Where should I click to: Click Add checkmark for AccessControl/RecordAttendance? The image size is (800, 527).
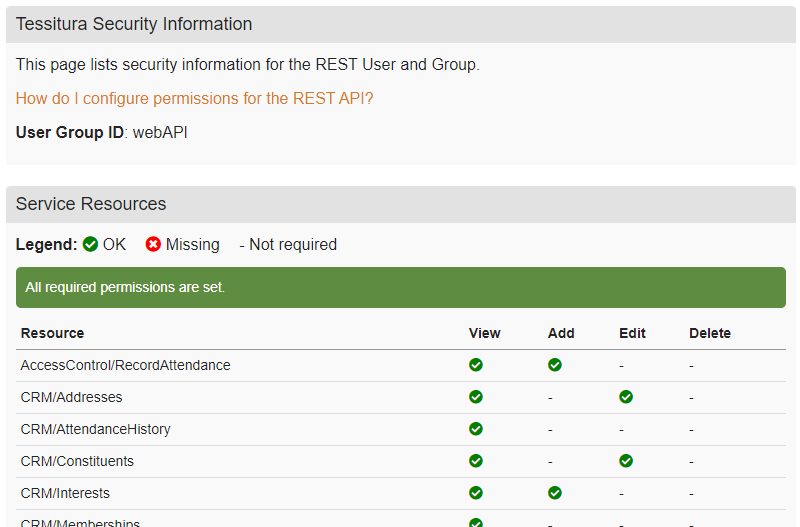[555, 365]
